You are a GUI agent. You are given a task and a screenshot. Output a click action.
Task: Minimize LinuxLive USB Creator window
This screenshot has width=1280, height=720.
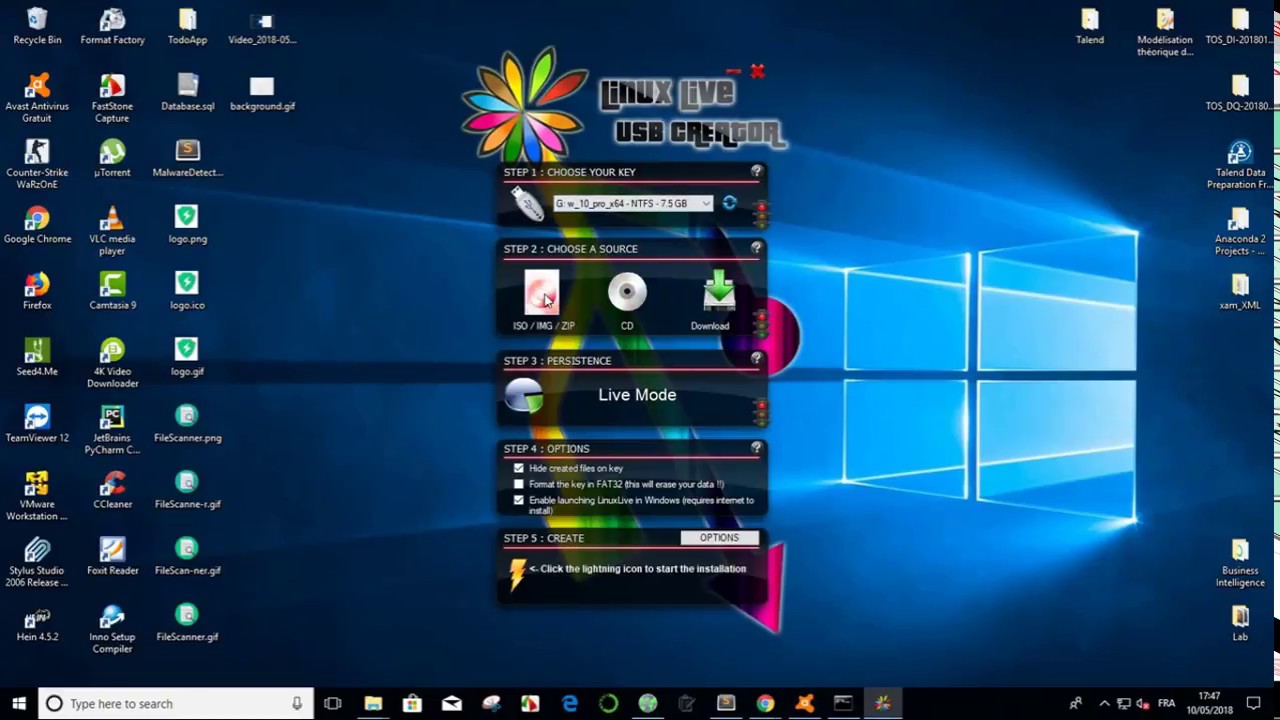click(734, 71)
